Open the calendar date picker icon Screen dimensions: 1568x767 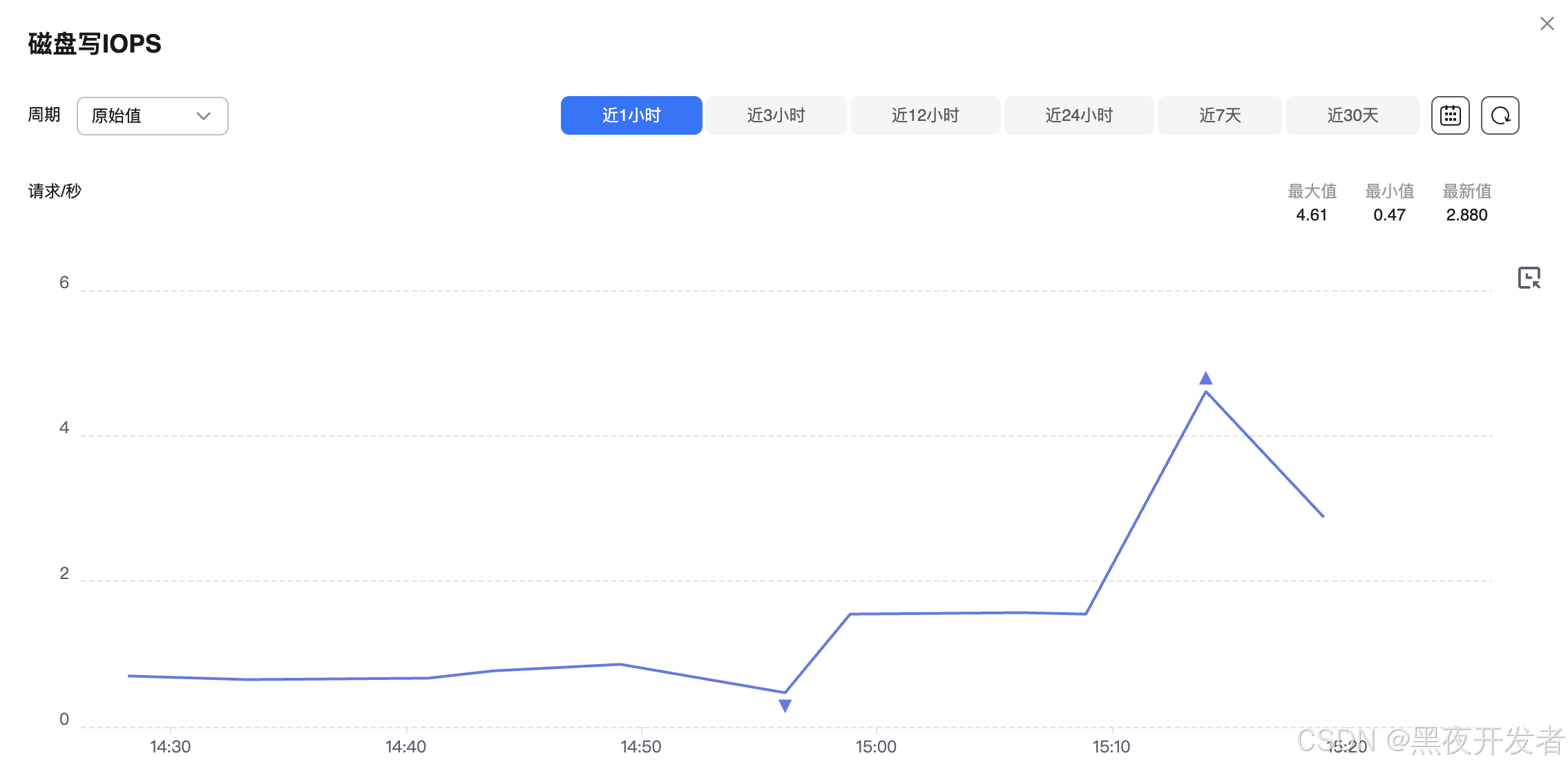coord(1450,115)
